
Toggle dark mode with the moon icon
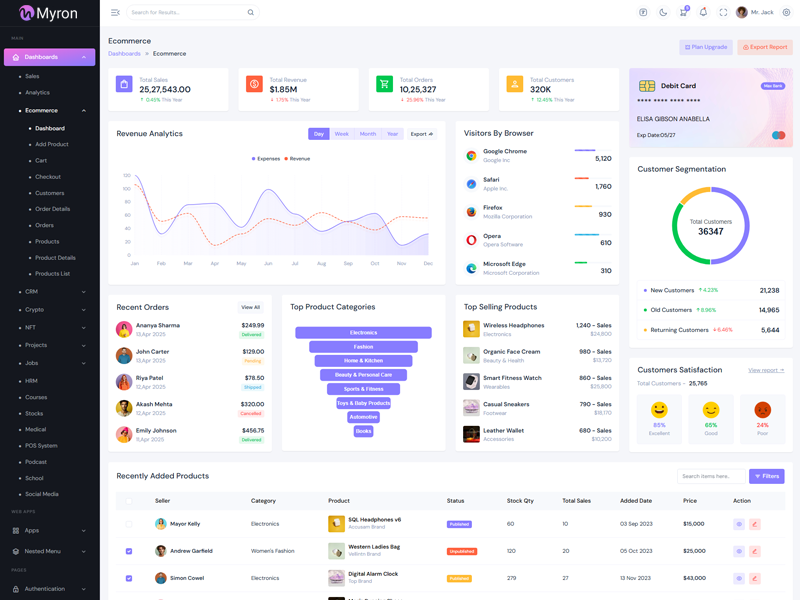tap(663, 12)
